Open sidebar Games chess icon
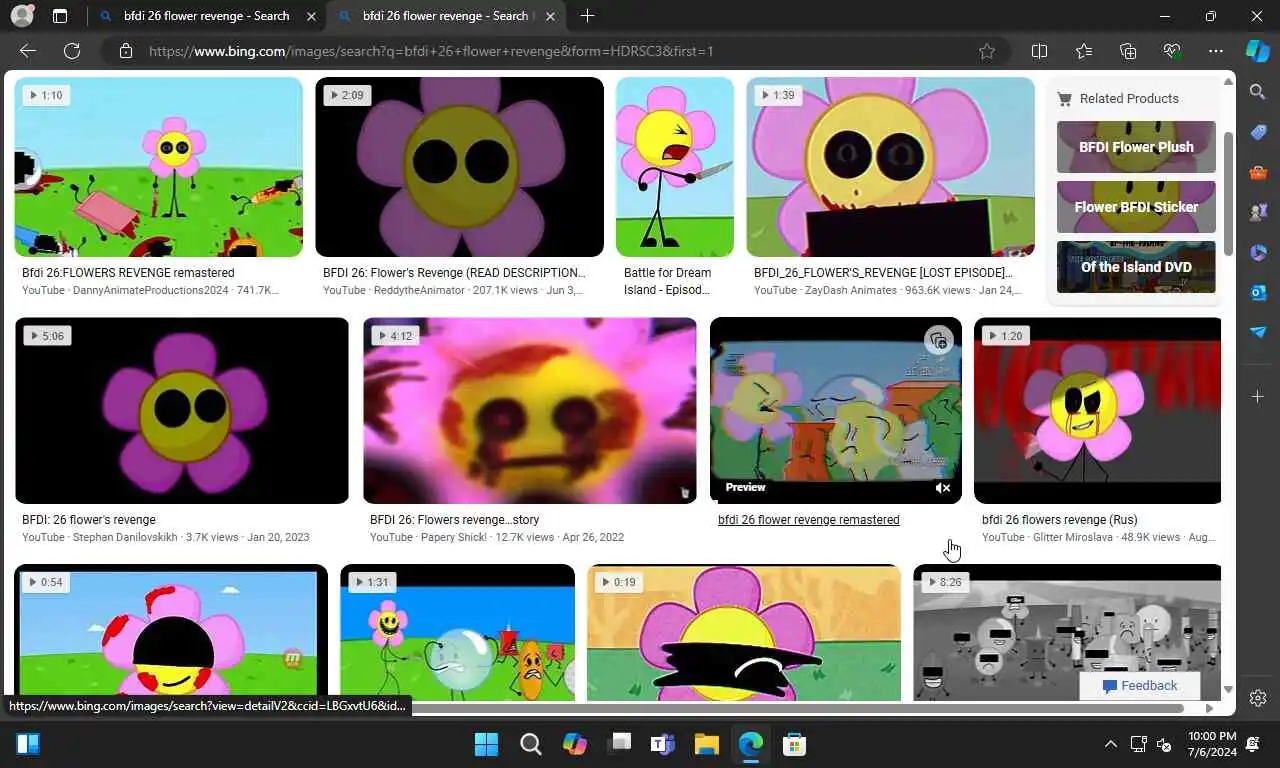1280x768 pixels. [x=1258, y=212]
